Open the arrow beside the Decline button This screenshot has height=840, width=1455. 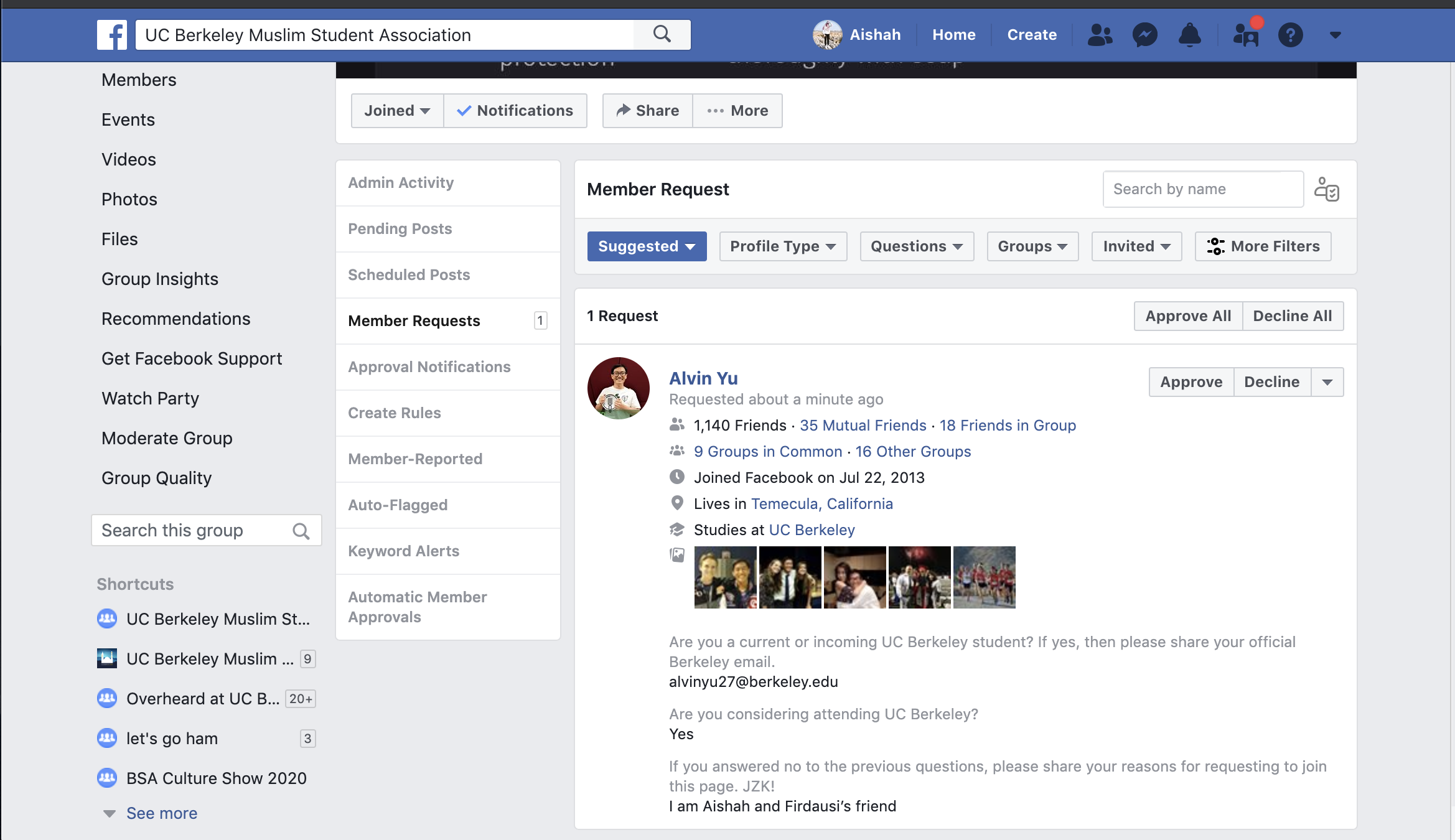click(1327, 382)
